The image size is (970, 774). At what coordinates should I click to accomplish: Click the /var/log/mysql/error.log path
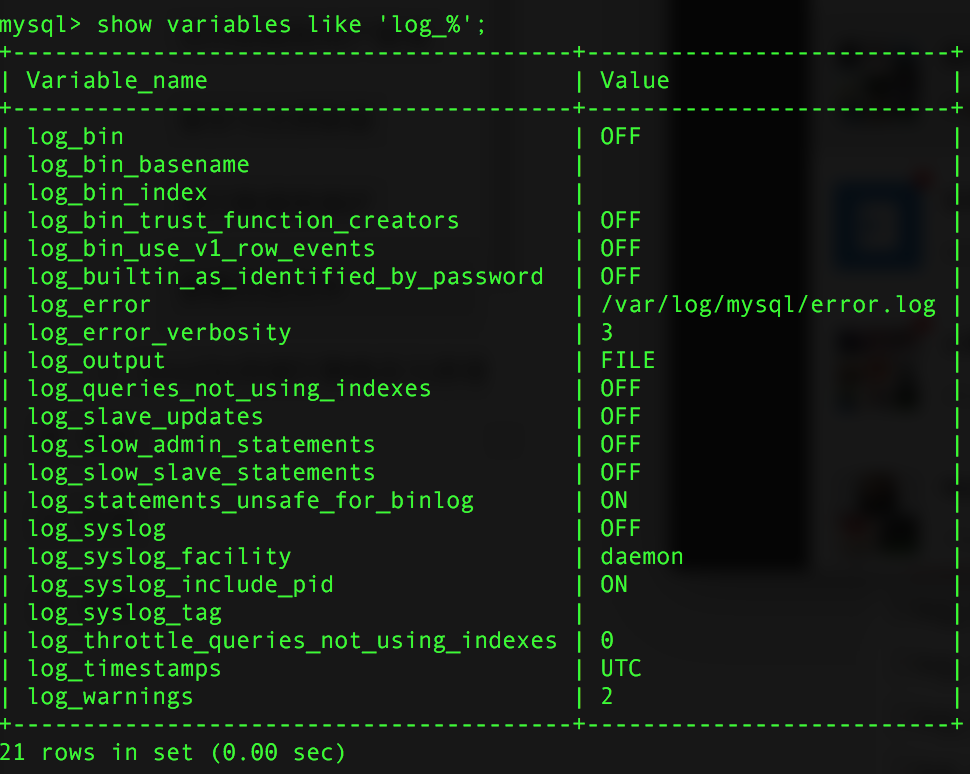(768, 305)
